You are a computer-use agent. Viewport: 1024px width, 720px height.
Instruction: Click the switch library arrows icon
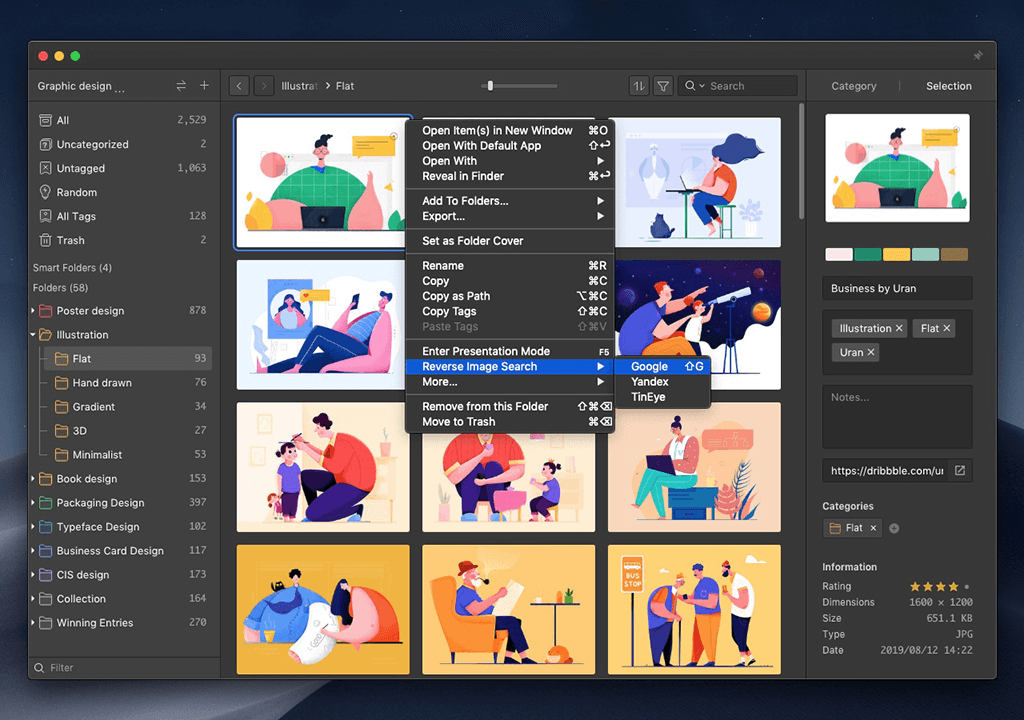point(181,86)
